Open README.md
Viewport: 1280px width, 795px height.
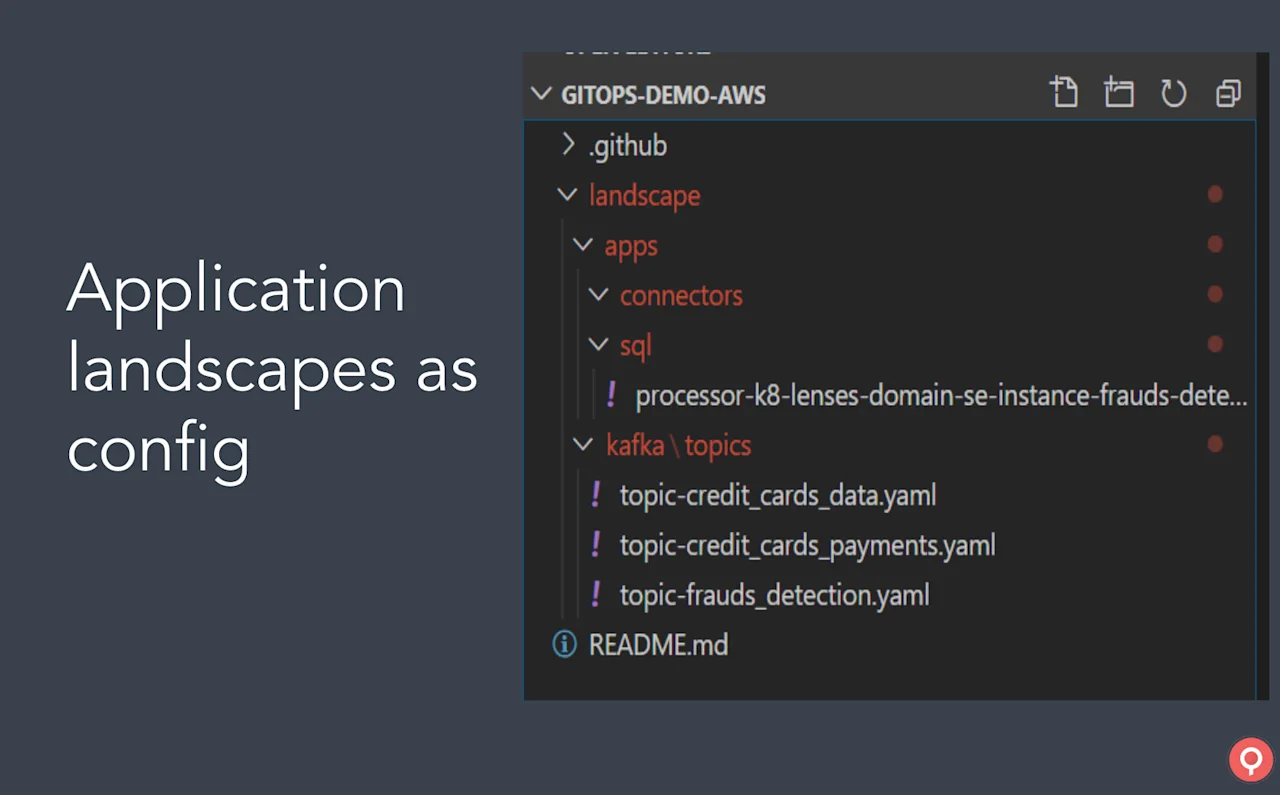pos(658,645)
